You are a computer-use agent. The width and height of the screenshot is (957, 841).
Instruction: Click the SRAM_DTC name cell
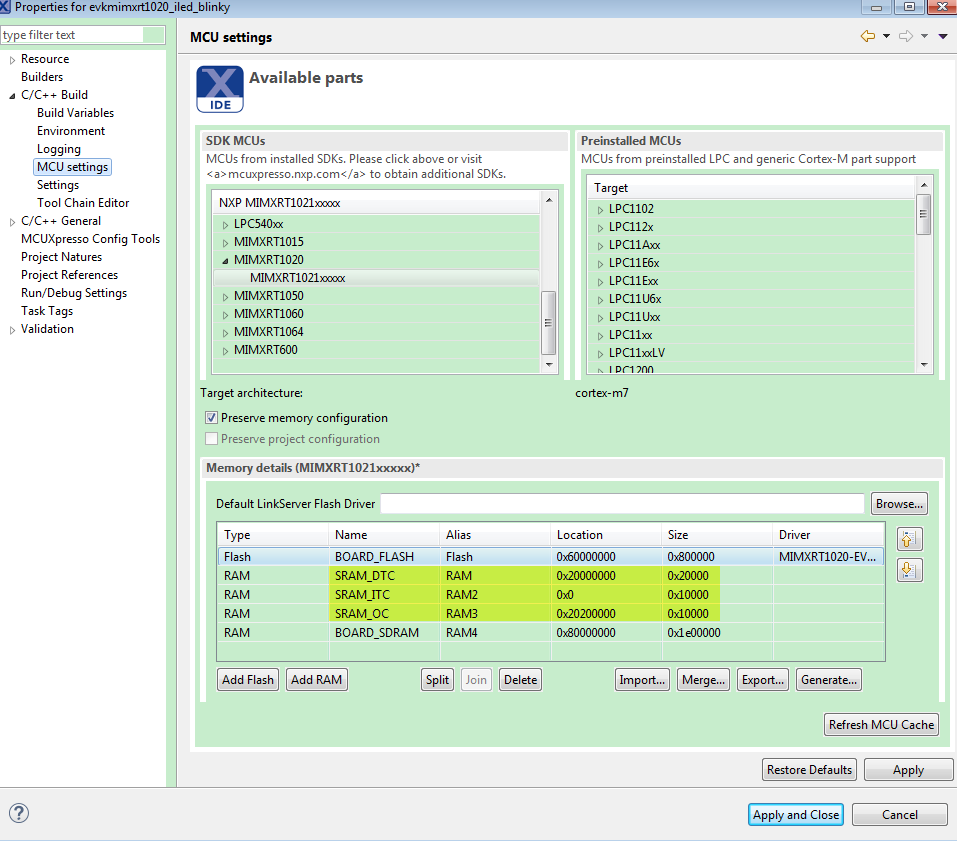(x=384, y=576)
